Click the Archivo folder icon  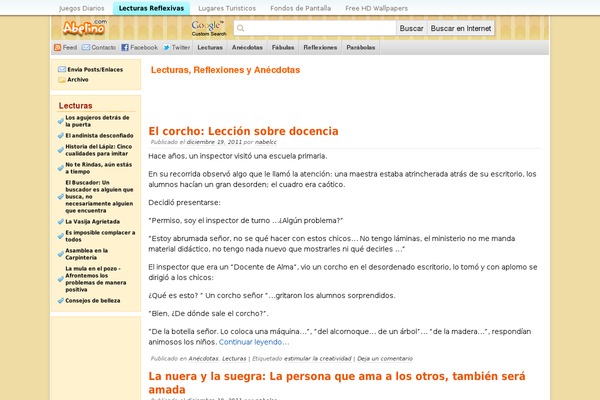[62, 80]
